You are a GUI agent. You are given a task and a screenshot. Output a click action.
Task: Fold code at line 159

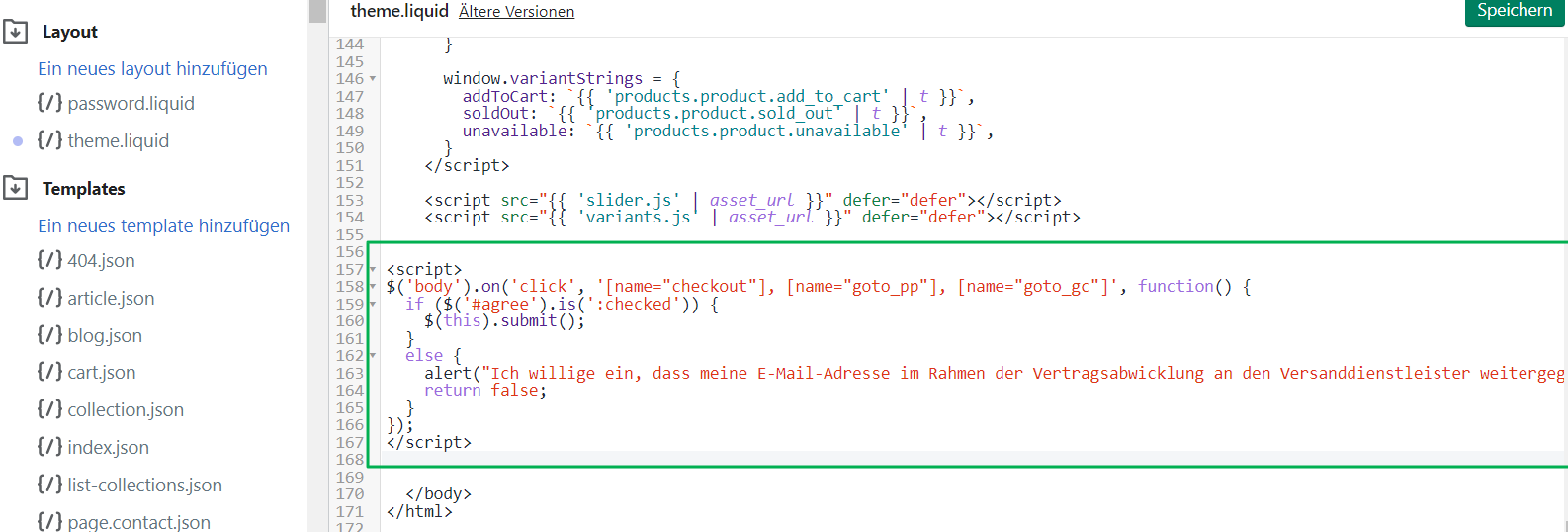pos(373,304)
